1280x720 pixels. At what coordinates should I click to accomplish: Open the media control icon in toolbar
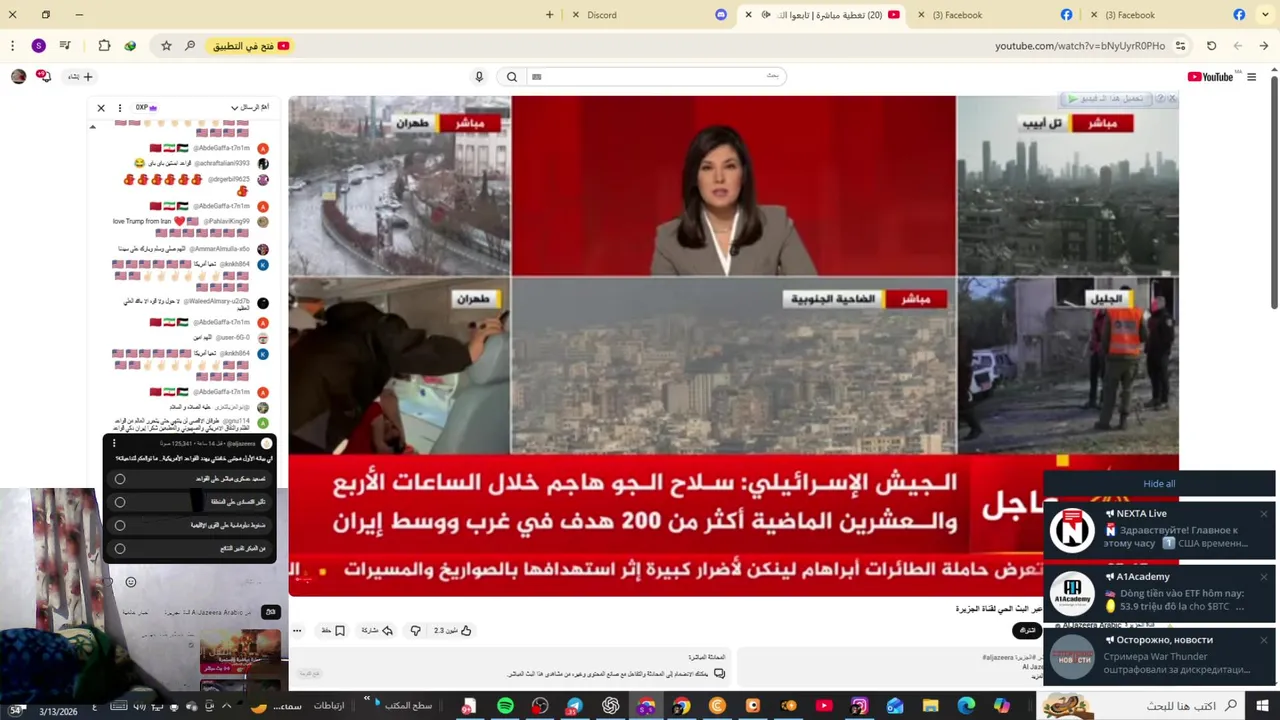65,46
